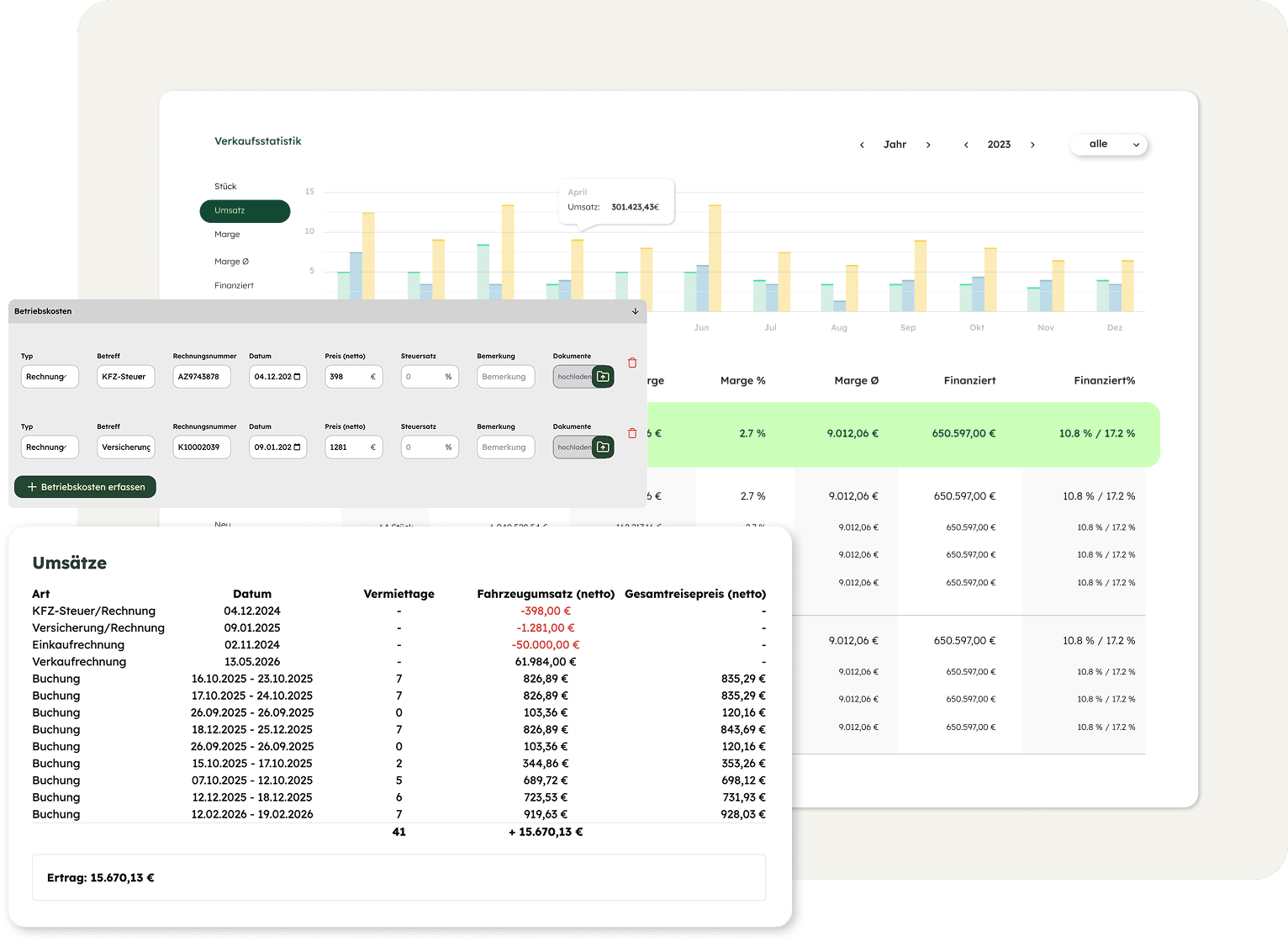Go to previous year before 2023
The height and width of the screenshot is (942, 1288).
tap(966, 145)
